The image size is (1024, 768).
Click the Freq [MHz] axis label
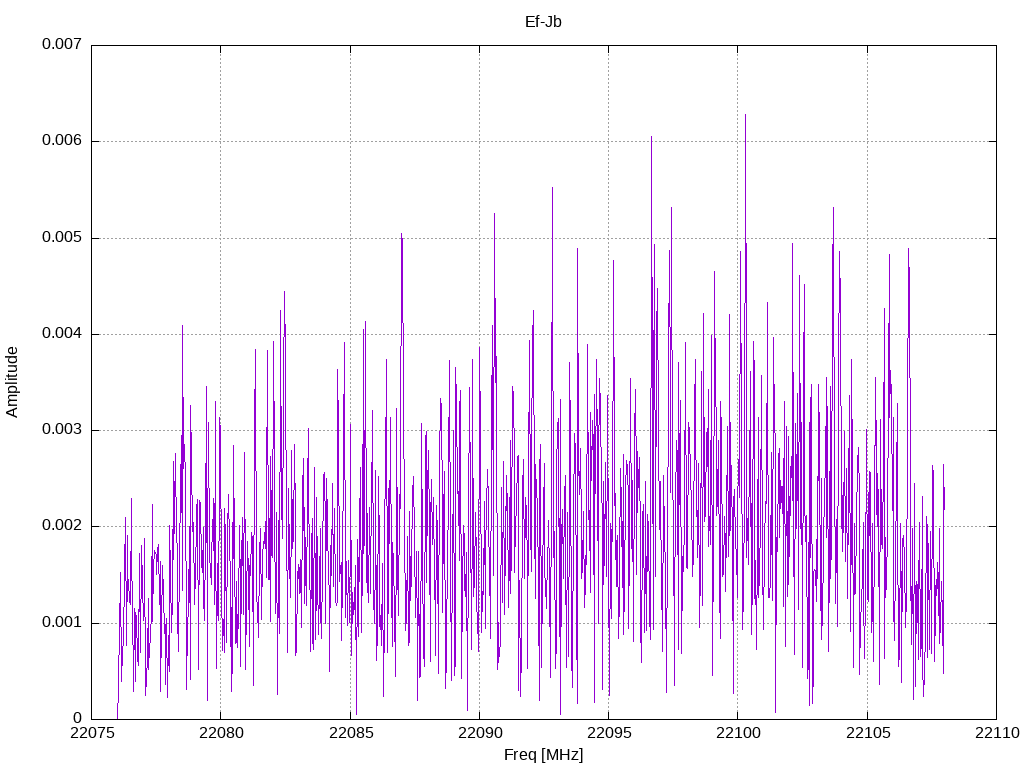[x=543, y=755]
